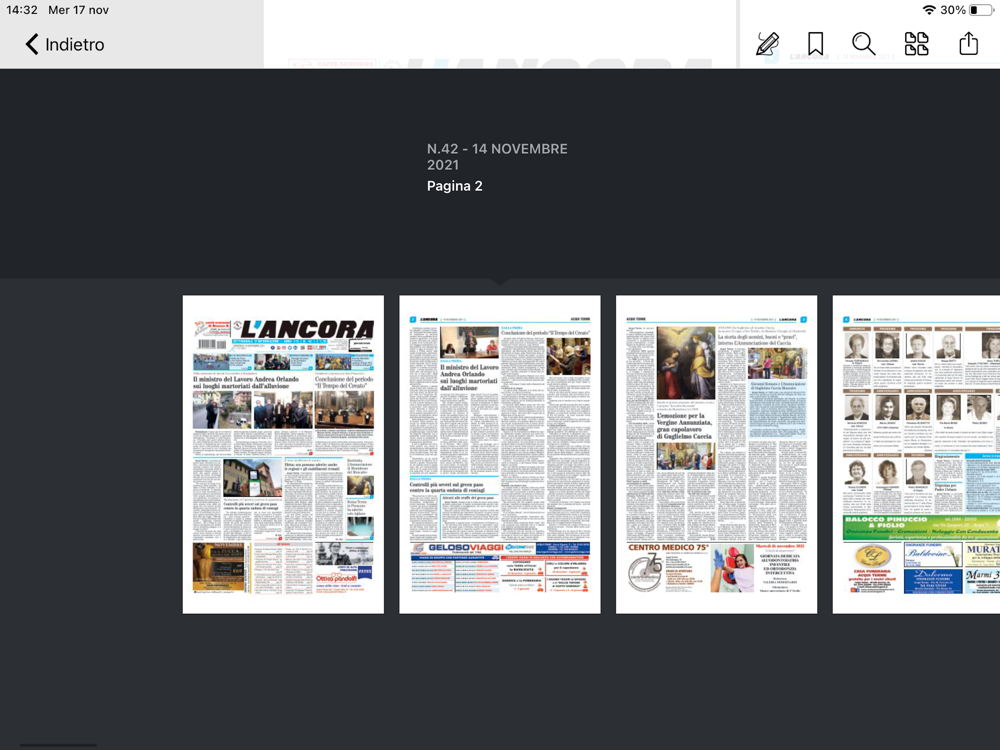This screenshot has height=750, width=1000.
Task: Open the page 2 thumbnail with Geloso Viaggi ad
Action: [500, 454]
